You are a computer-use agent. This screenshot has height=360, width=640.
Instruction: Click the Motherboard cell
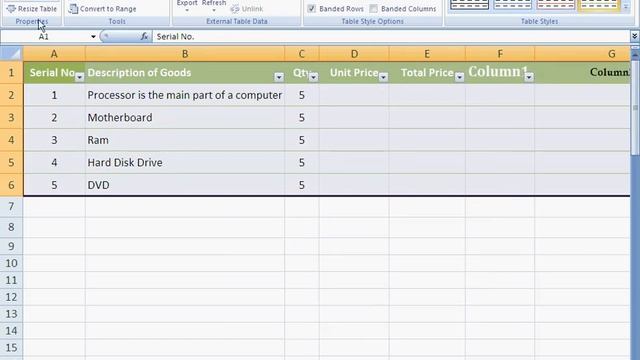point(185,118)
